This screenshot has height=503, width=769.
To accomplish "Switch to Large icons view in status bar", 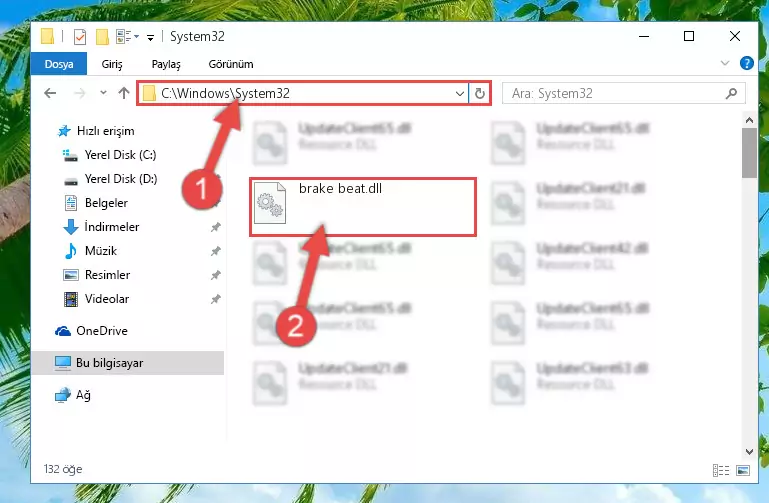I will point(743,471).
